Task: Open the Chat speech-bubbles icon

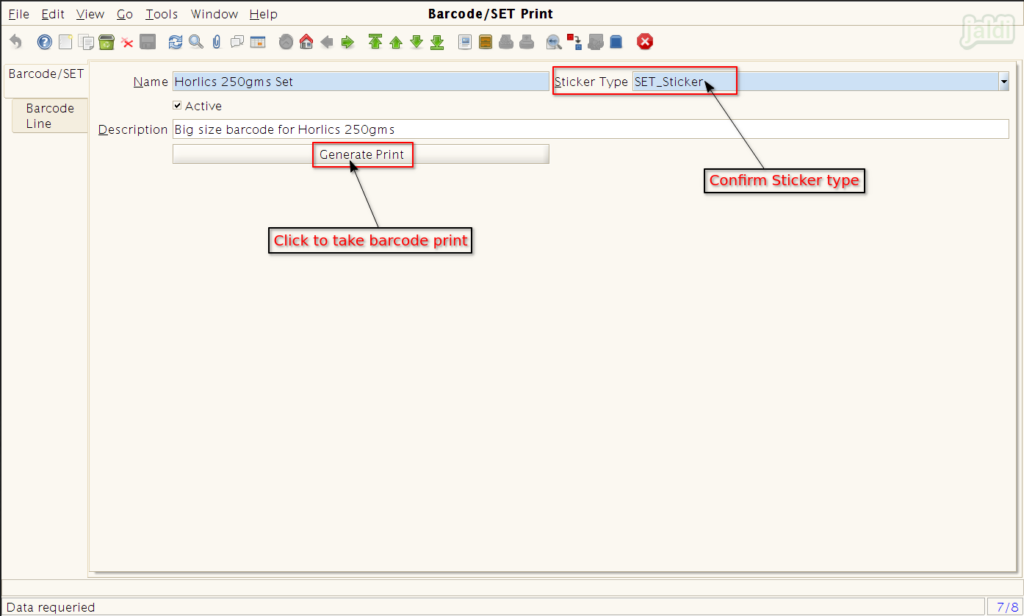Action: click(237, 42)
